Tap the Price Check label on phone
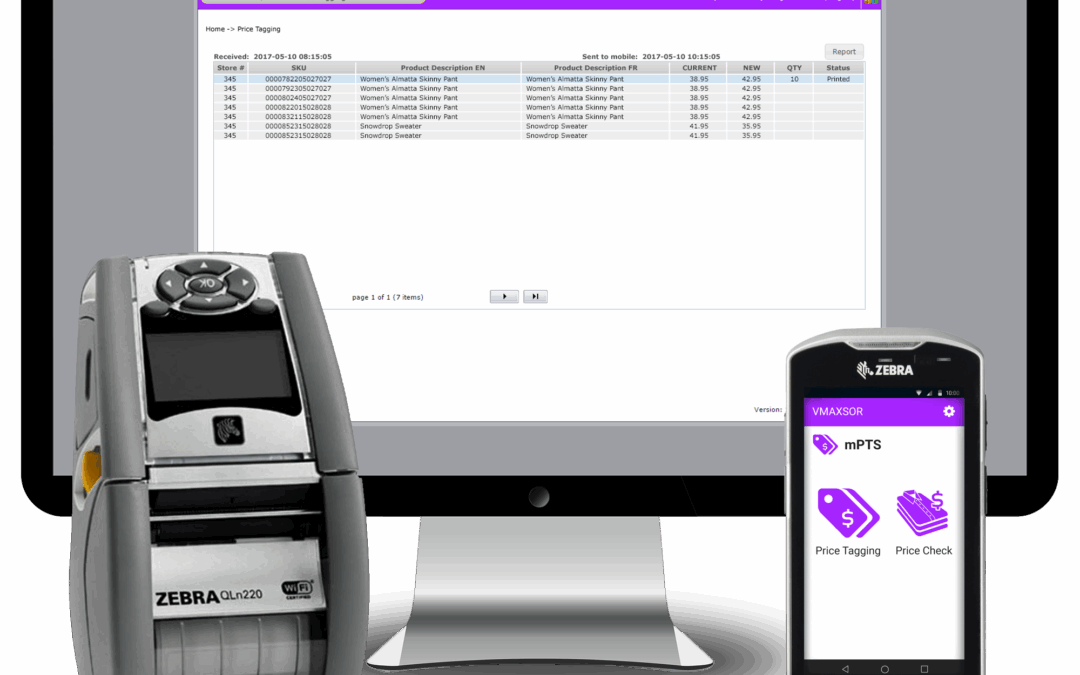 [924, 550]
